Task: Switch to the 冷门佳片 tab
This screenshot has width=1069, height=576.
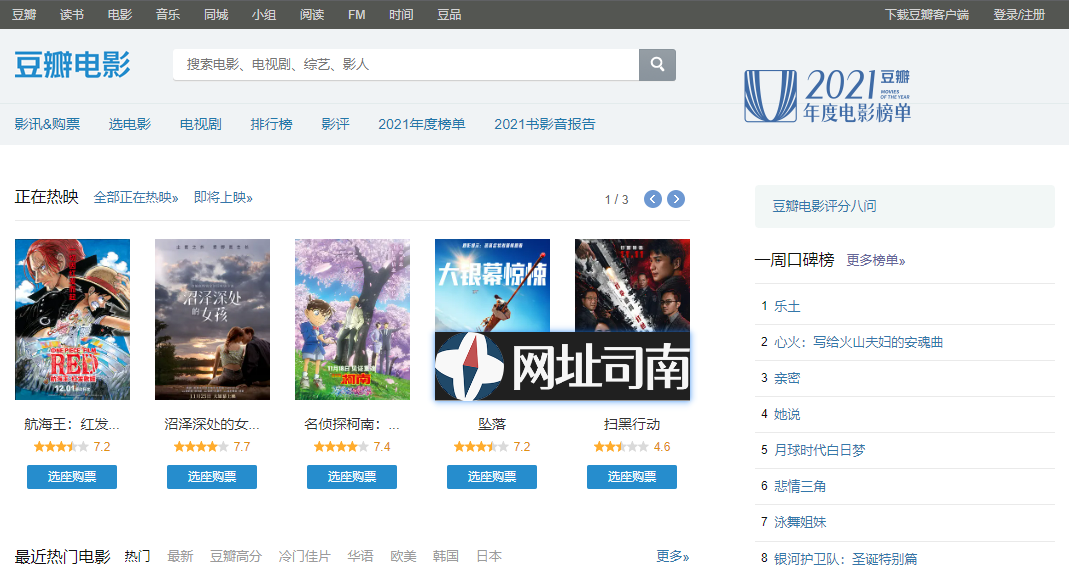Action: pyautogui.click(x=304, y=556)
